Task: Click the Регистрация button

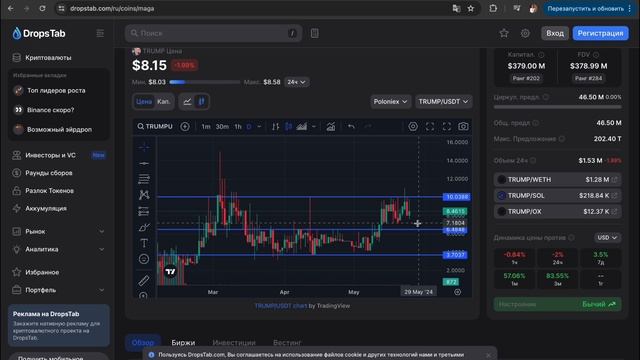Action: [600, 33]
